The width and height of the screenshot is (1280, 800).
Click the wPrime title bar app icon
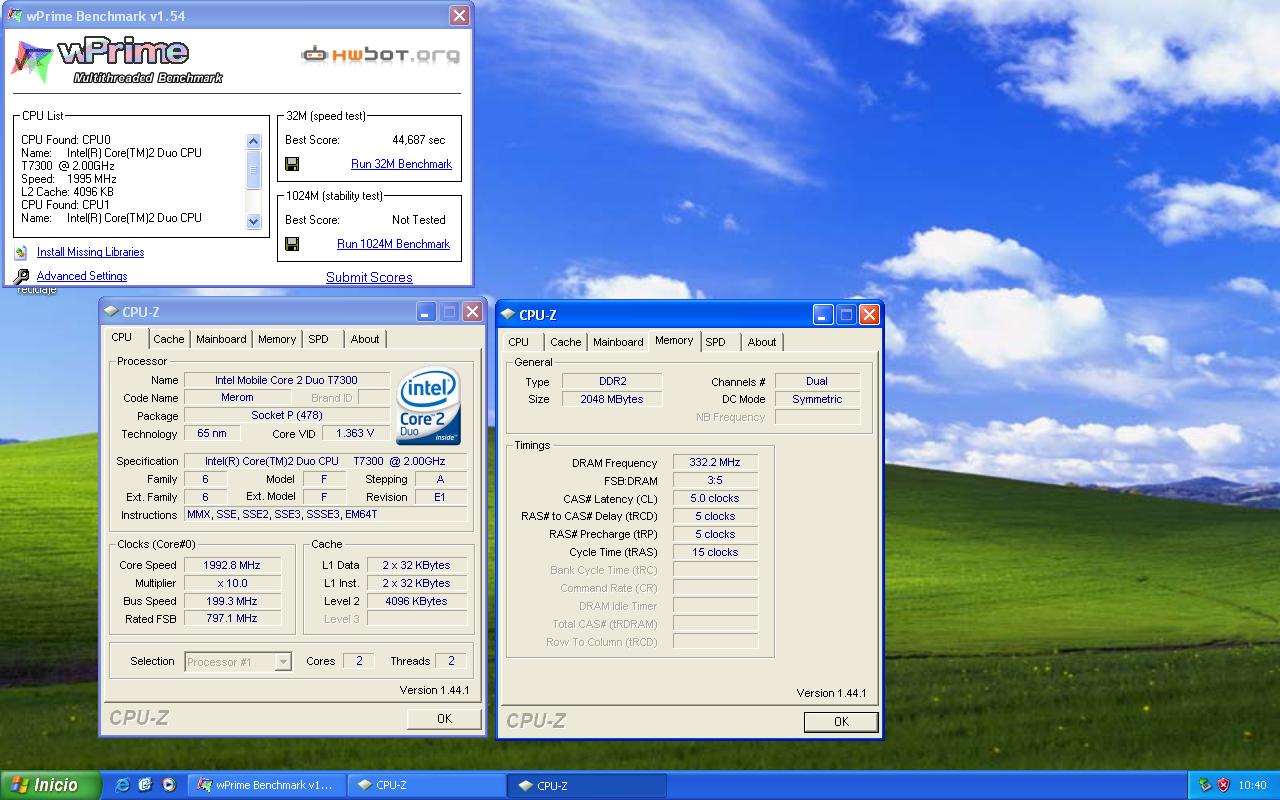(x=15, y=15)
